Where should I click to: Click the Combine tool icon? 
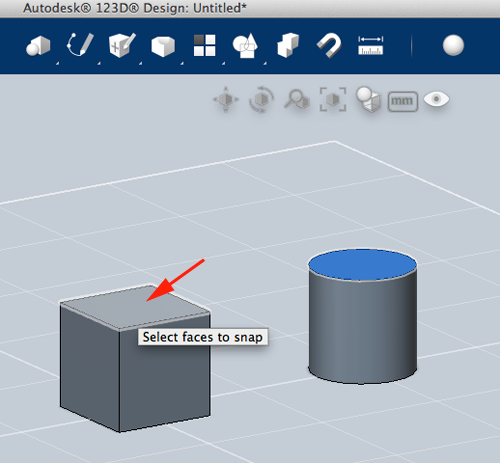pos(288,45)
